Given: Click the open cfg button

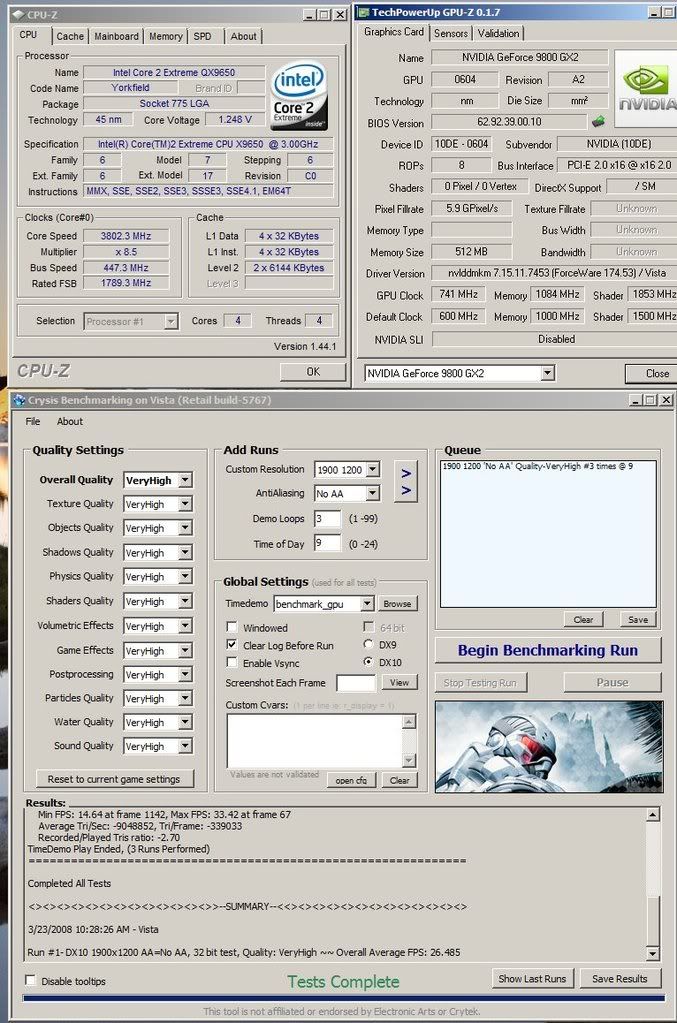Looking at the screenshot, I should click(x=352, y=780).
